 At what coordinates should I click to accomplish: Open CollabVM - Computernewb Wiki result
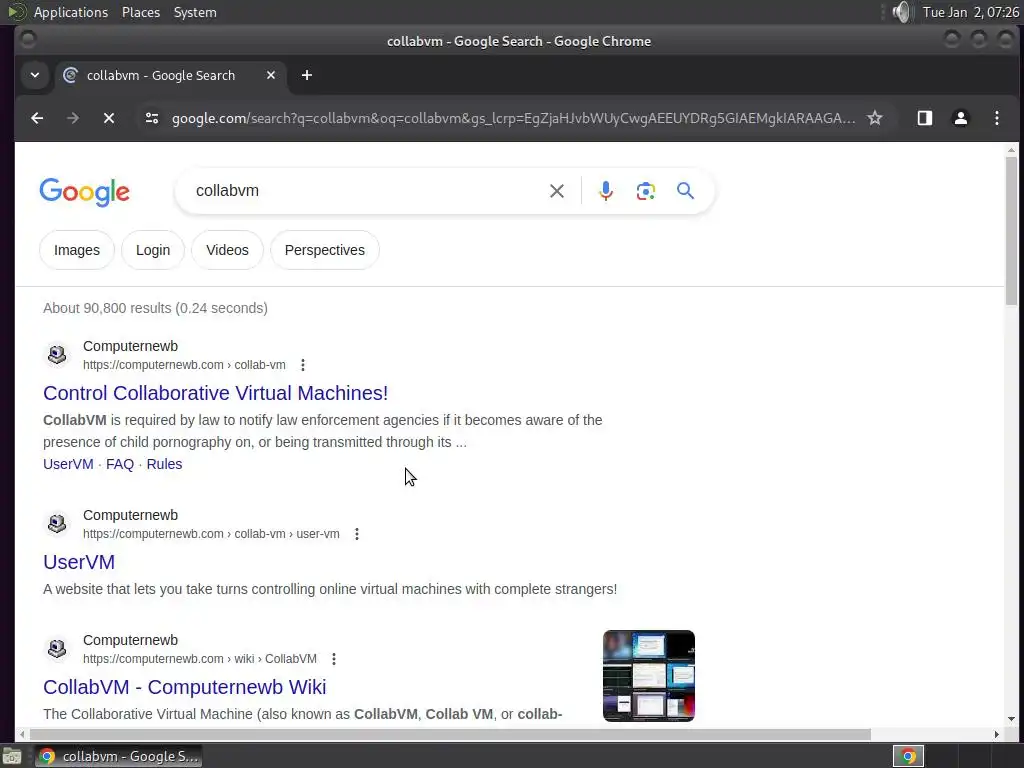(x=185, y=687)
